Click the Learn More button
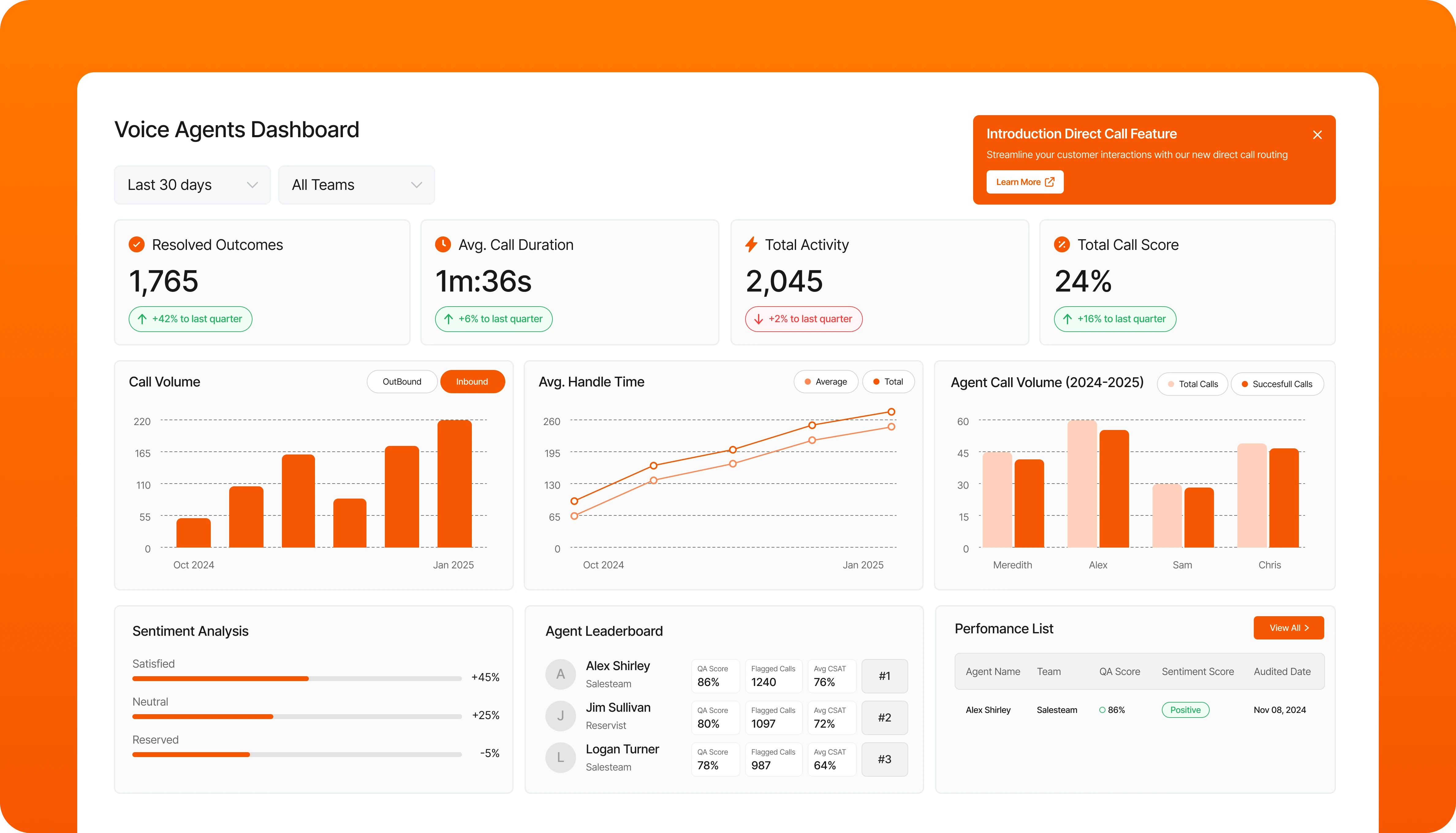 [x=1025, y=182]
